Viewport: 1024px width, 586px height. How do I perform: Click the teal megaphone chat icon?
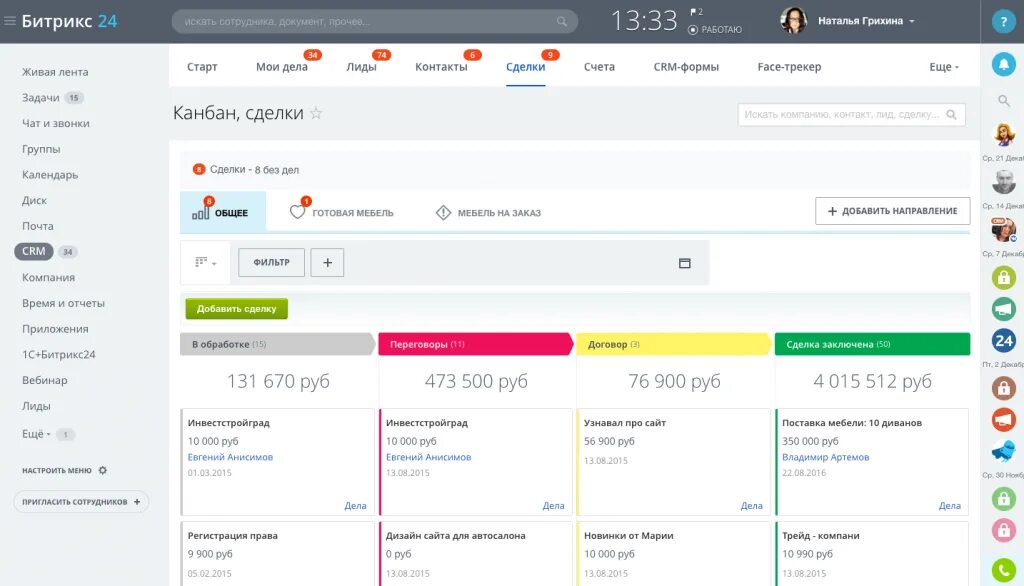click(1004, 308)
